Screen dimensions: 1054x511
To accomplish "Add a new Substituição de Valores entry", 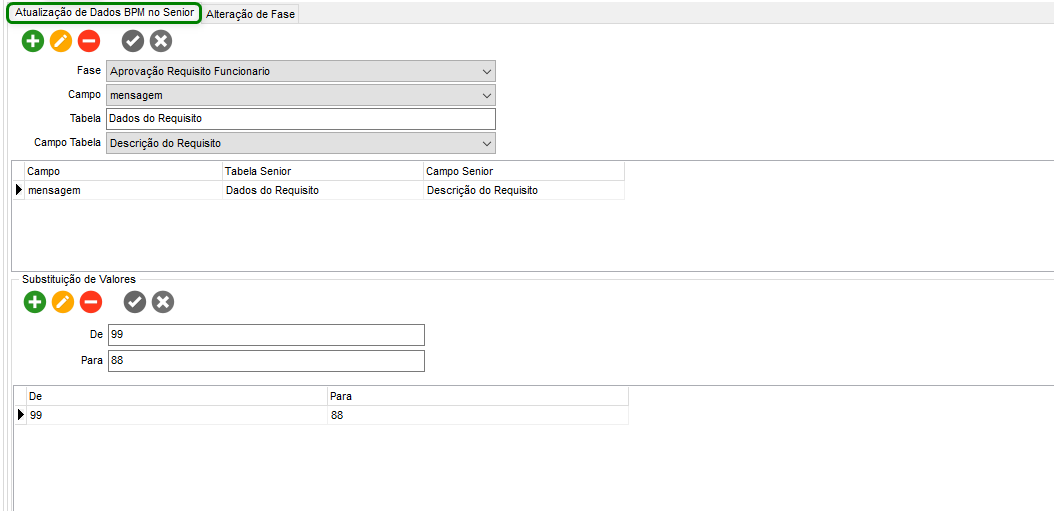I will pyautogui.click(x=35, y=301).
